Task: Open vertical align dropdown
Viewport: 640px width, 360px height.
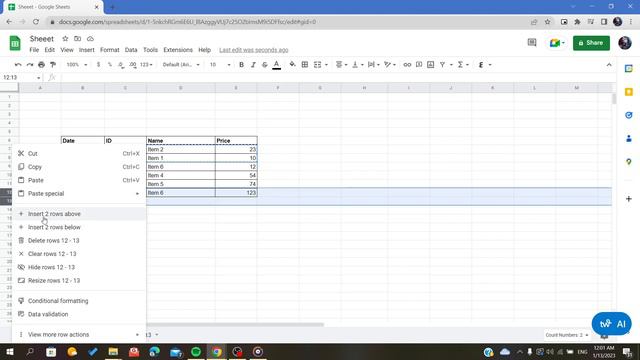Action: click(x=357, y=64)
